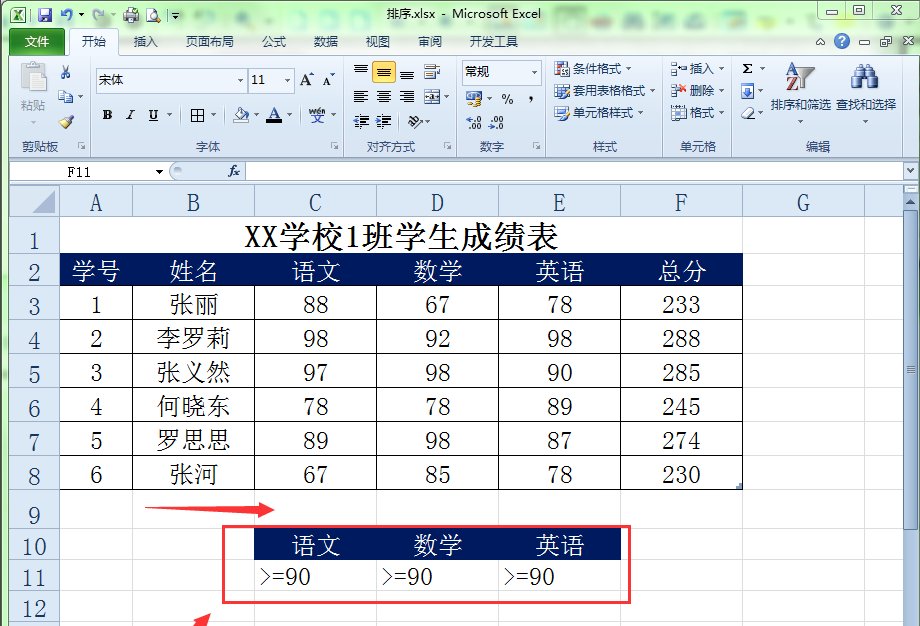Image resolution: width=920 pixels, height=626 pixels.
Task: Toggle wrap text icon
Action: [x=432, y=72]
